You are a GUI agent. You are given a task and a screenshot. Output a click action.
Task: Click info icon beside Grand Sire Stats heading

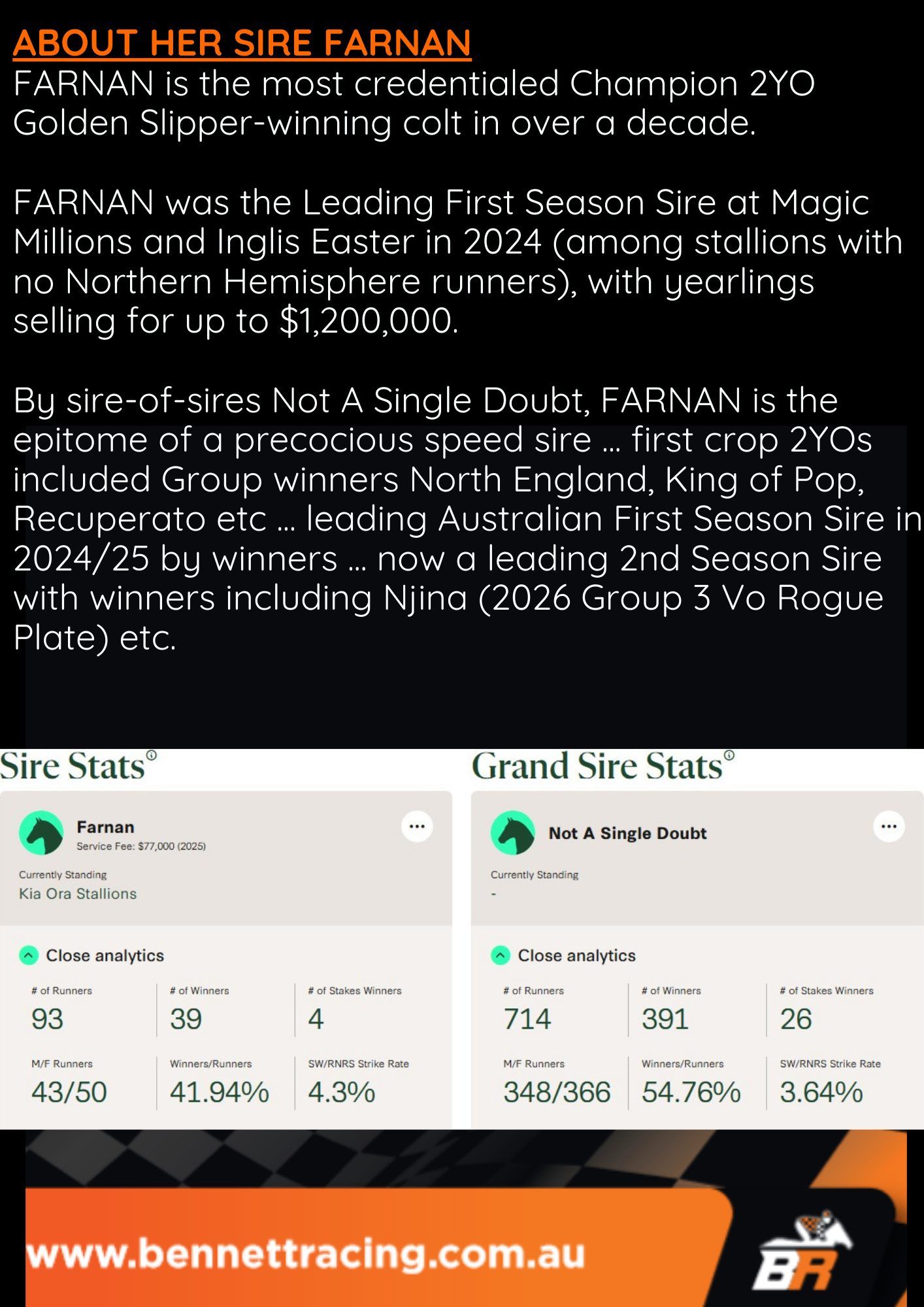729,755
